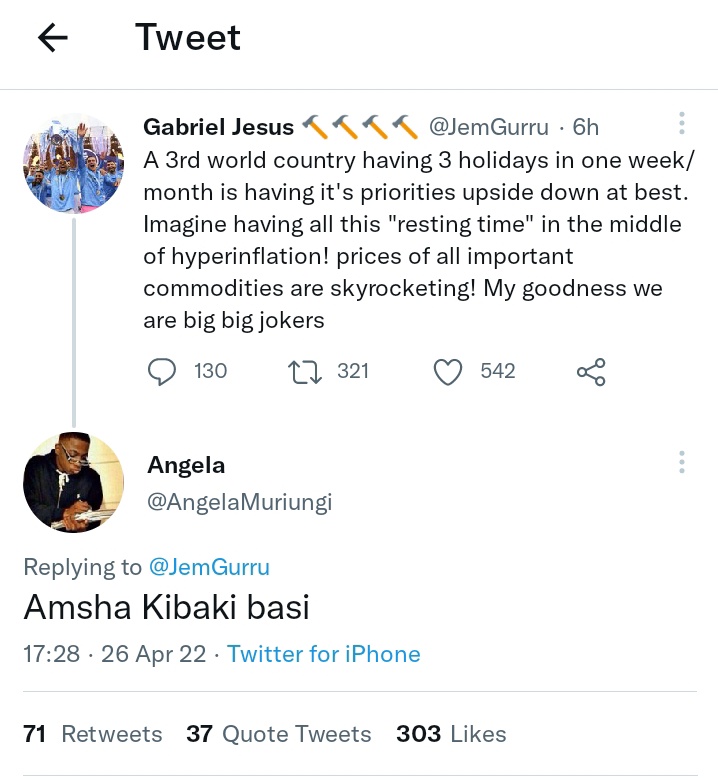The image size is (718, 781).
Task: Open the @AngelaMuriungi handle
Action: coord(239,502)
